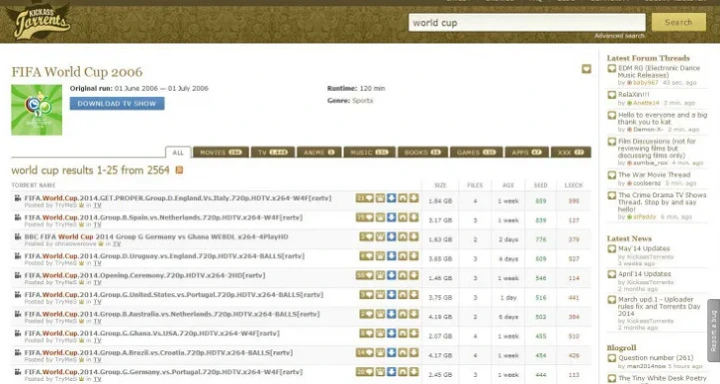Open the England vs Italy GET.PROPER torrent link
The height and width of the screenshot is (384, 720).
pos(178,198)
